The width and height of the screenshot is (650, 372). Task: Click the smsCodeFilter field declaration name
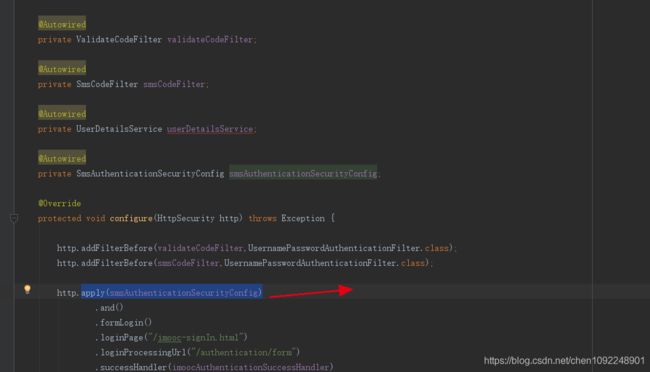[174, 84]
